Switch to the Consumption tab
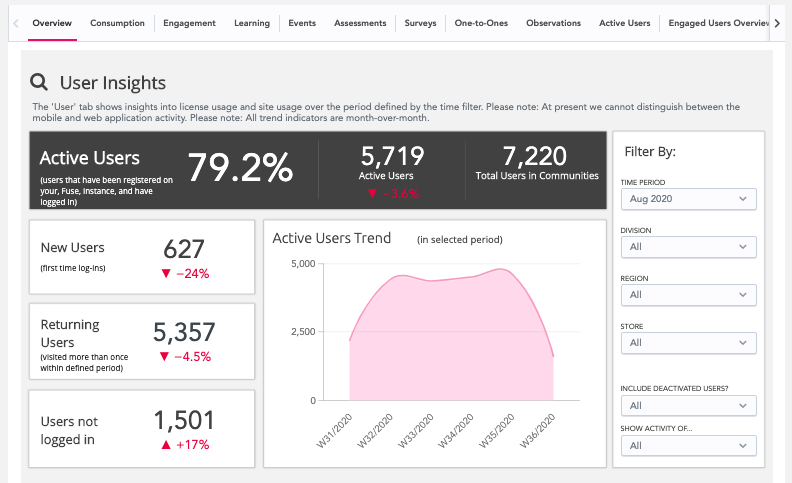792x483 pixels. click(117, 23)
